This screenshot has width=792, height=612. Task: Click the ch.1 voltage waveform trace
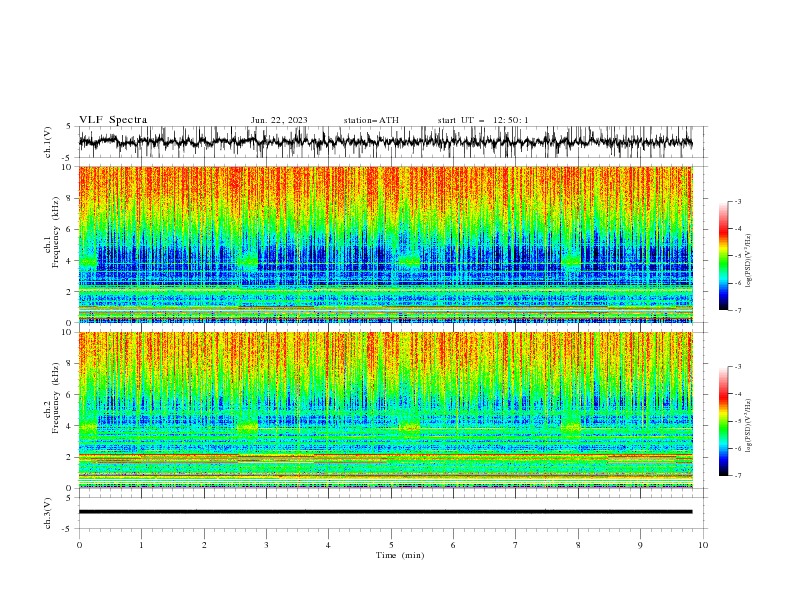click(385, 142)
